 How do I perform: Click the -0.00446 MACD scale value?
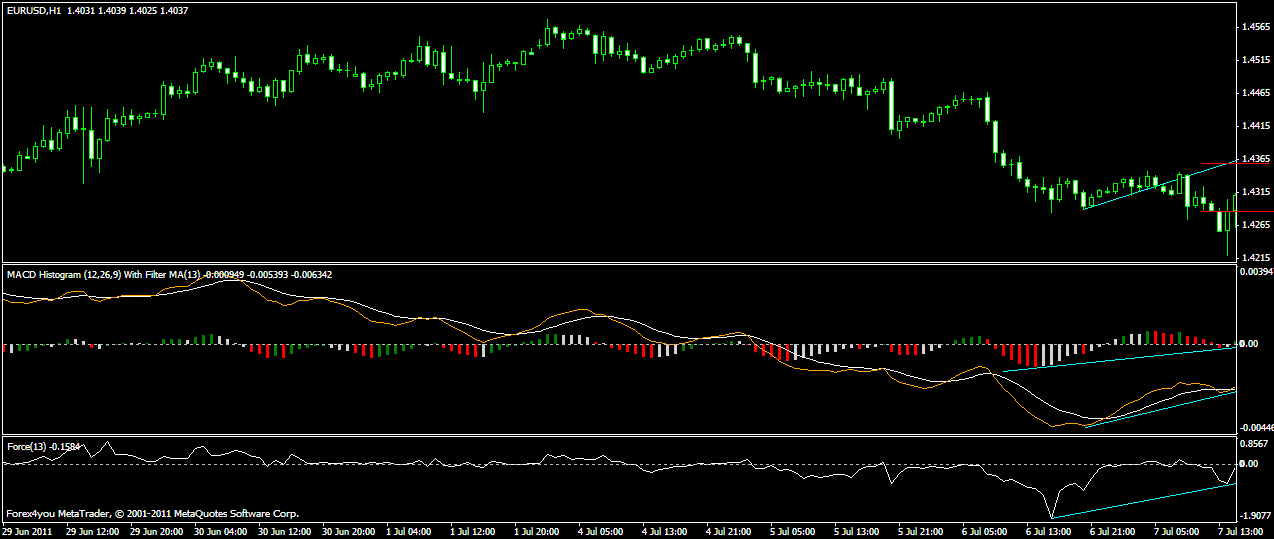click(1255, 427)
